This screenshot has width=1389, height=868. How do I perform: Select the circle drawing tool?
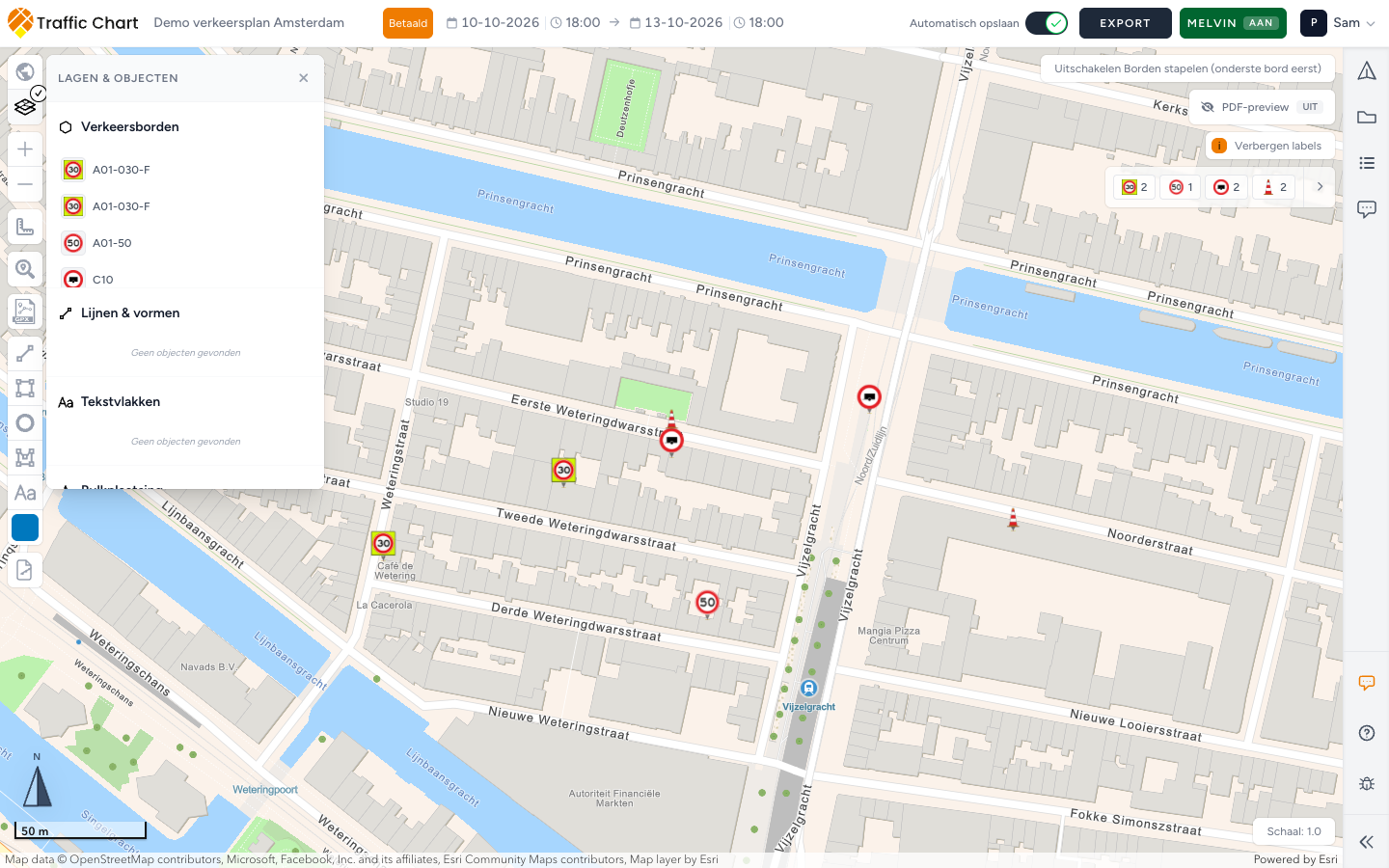pos(25,423)
